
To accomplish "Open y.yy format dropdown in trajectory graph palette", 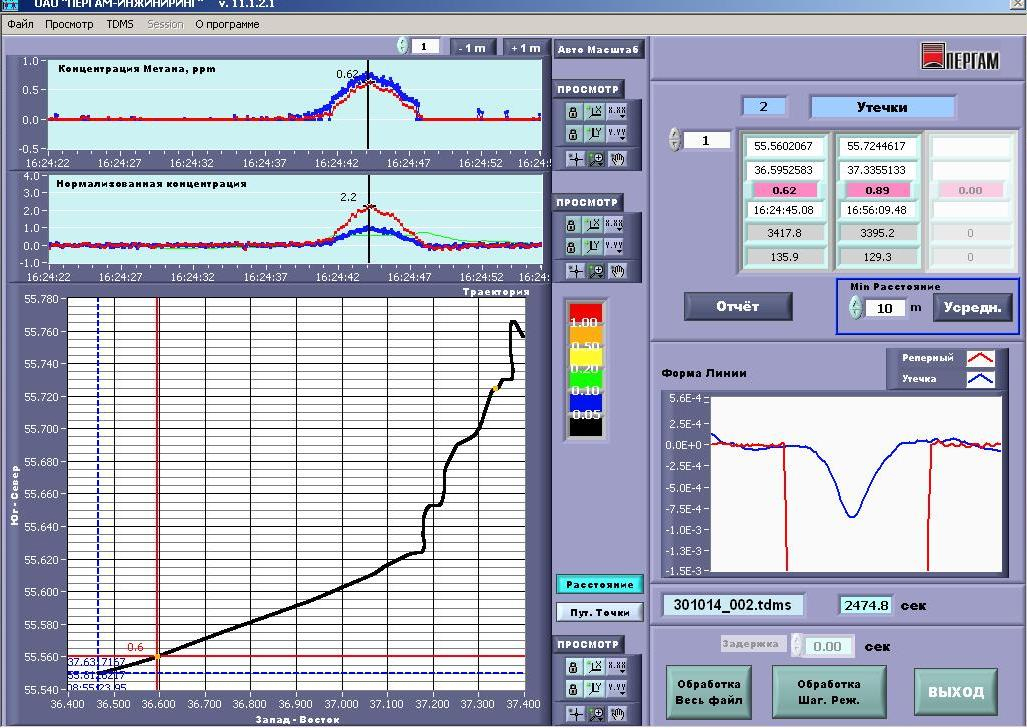I will tap(616, 689).
